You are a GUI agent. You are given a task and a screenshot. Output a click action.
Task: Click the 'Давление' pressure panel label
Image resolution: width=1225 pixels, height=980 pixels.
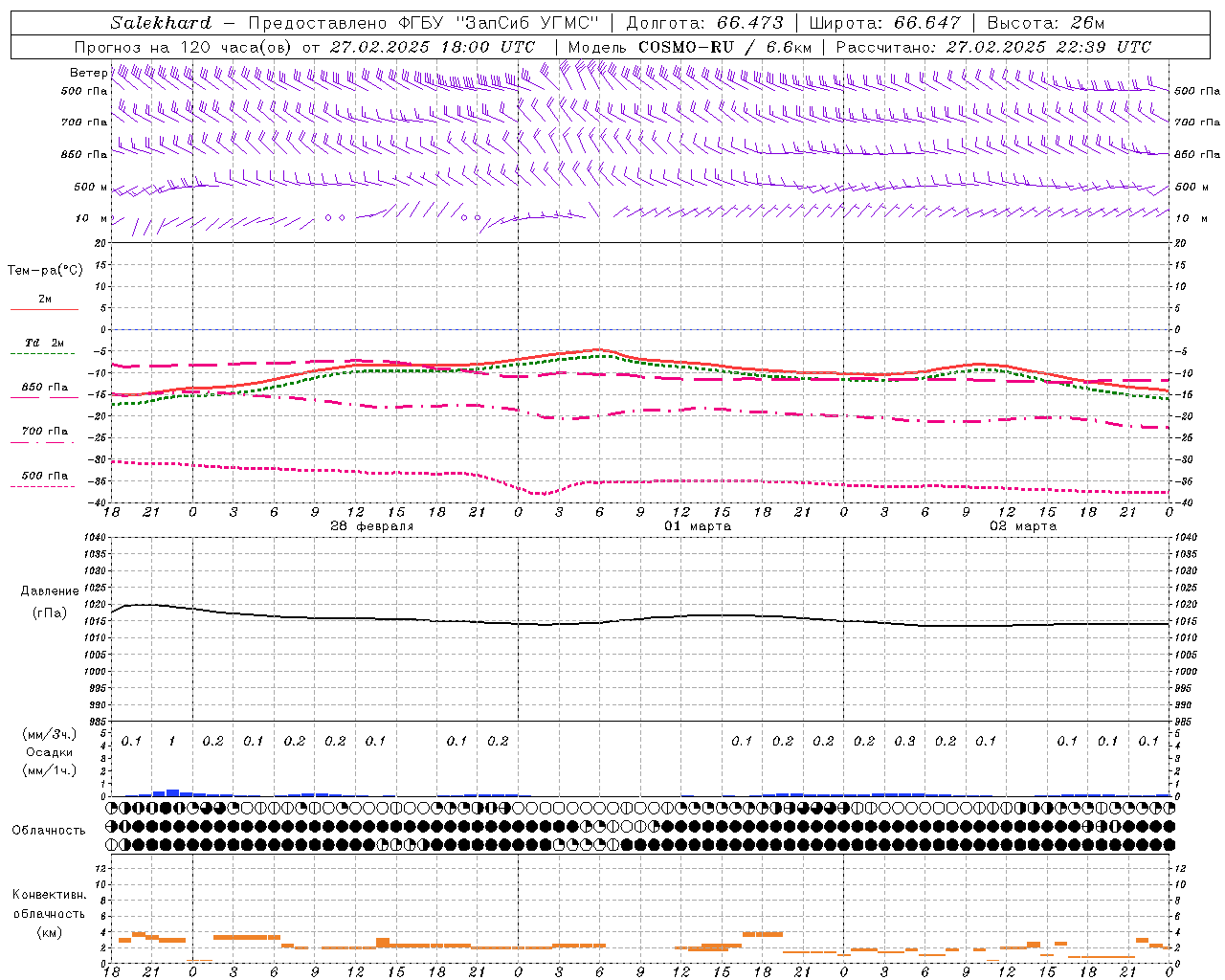pos(50,590)
